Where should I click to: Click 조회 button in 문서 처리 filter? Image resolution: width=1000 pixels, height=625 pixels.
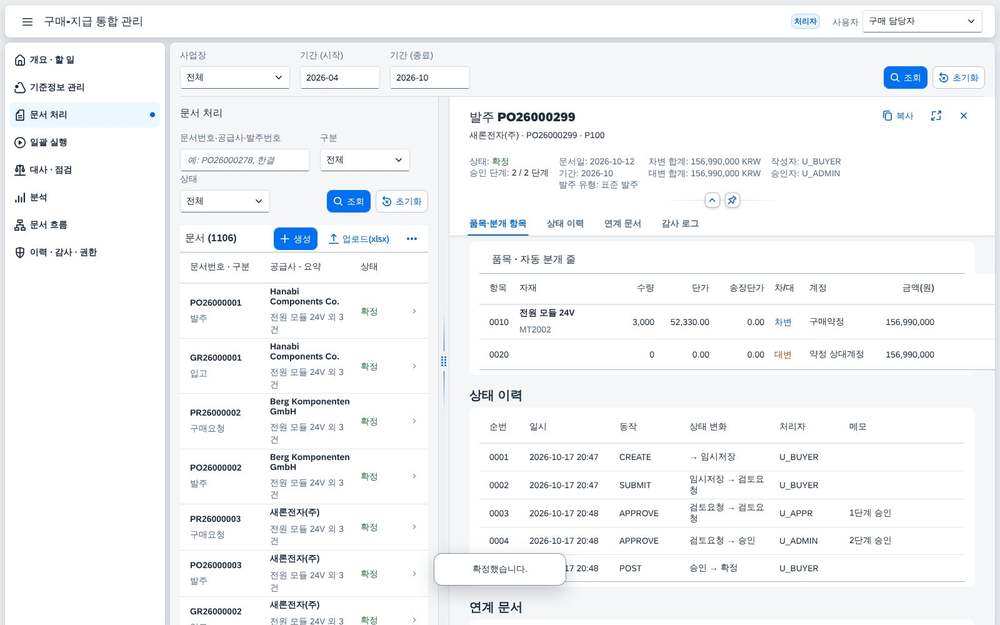click(x=348, y=202)
